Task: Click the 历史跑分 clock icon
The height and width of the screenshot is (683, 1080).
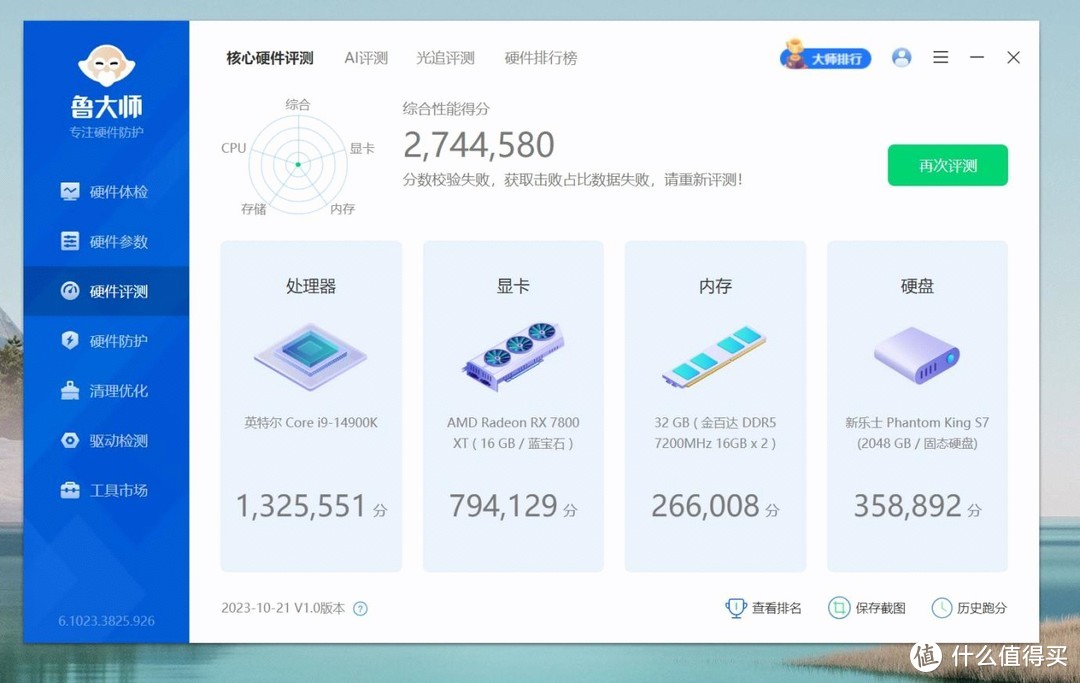Action: [x=942, y=608]
